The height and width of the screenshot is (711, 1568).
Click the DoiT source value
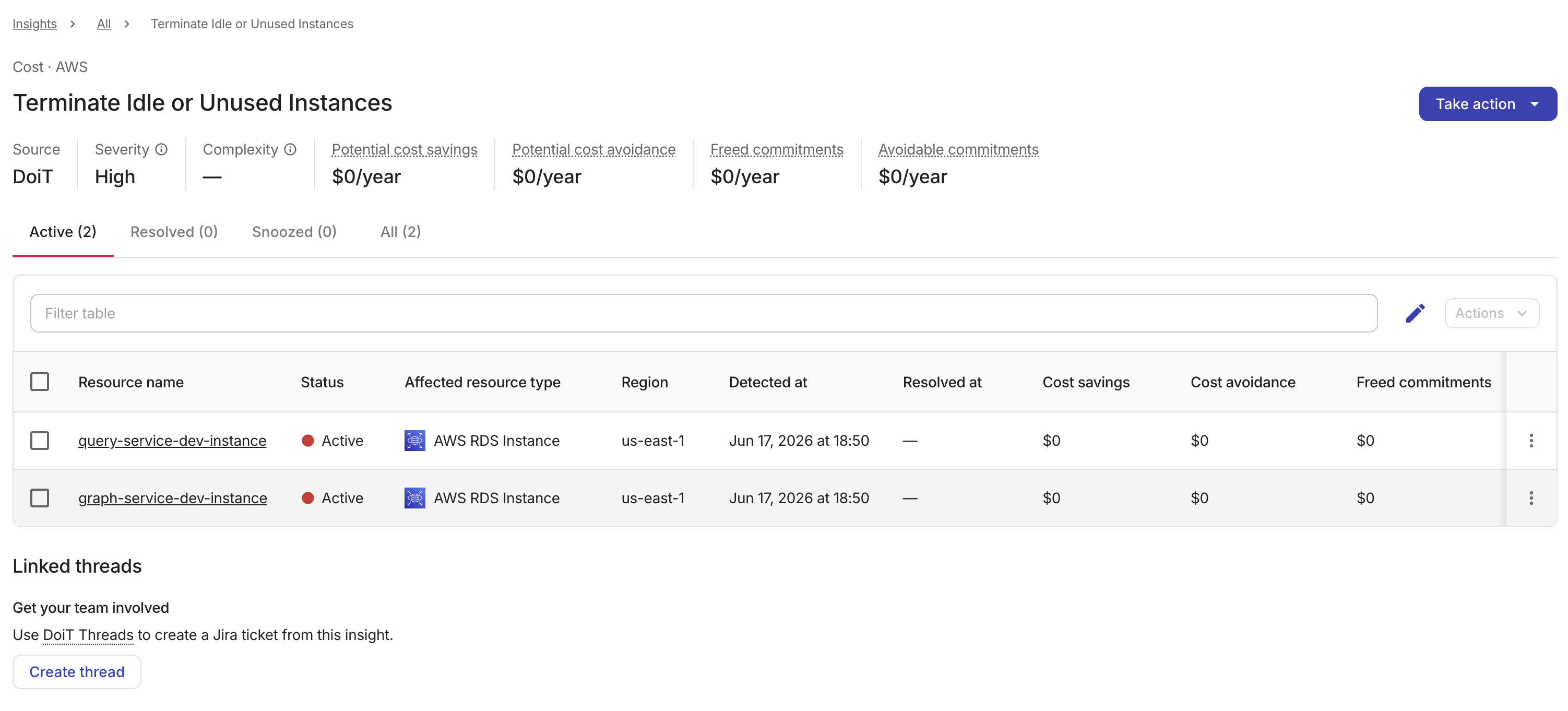pos(33,176)
